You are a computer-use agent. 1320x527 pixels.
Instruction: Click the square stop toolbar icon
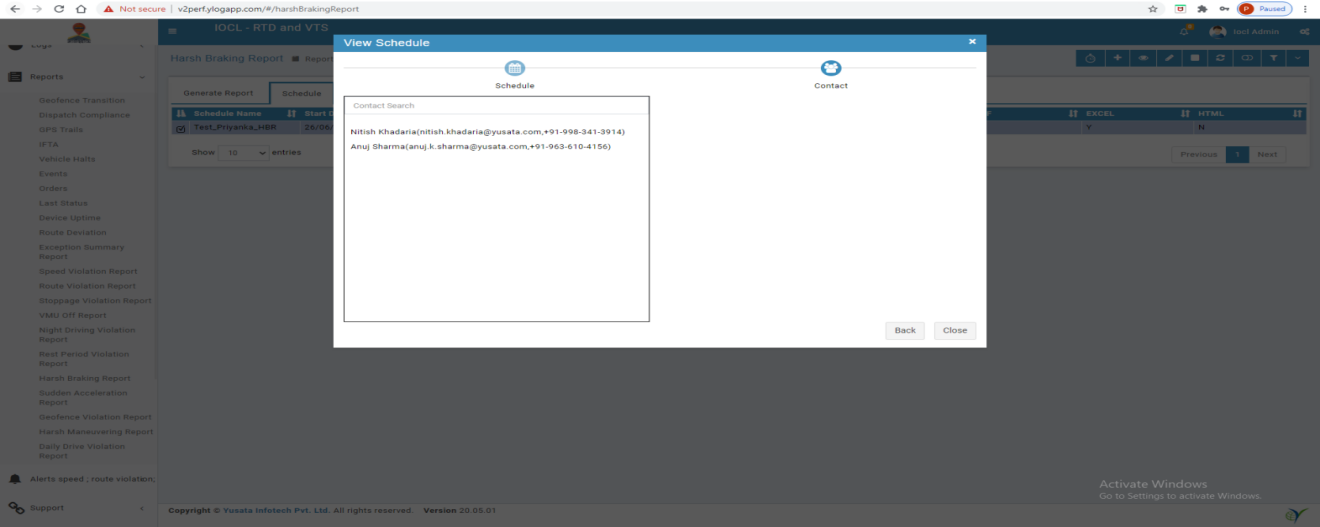[x=1195, y=58]
